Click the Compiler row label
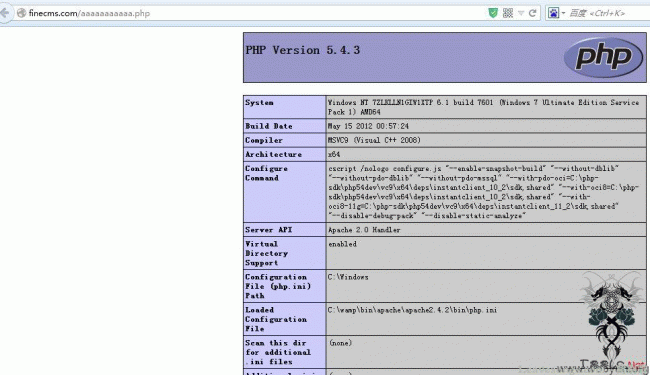This screenshot has width=650, height=375. pos(264,140)
